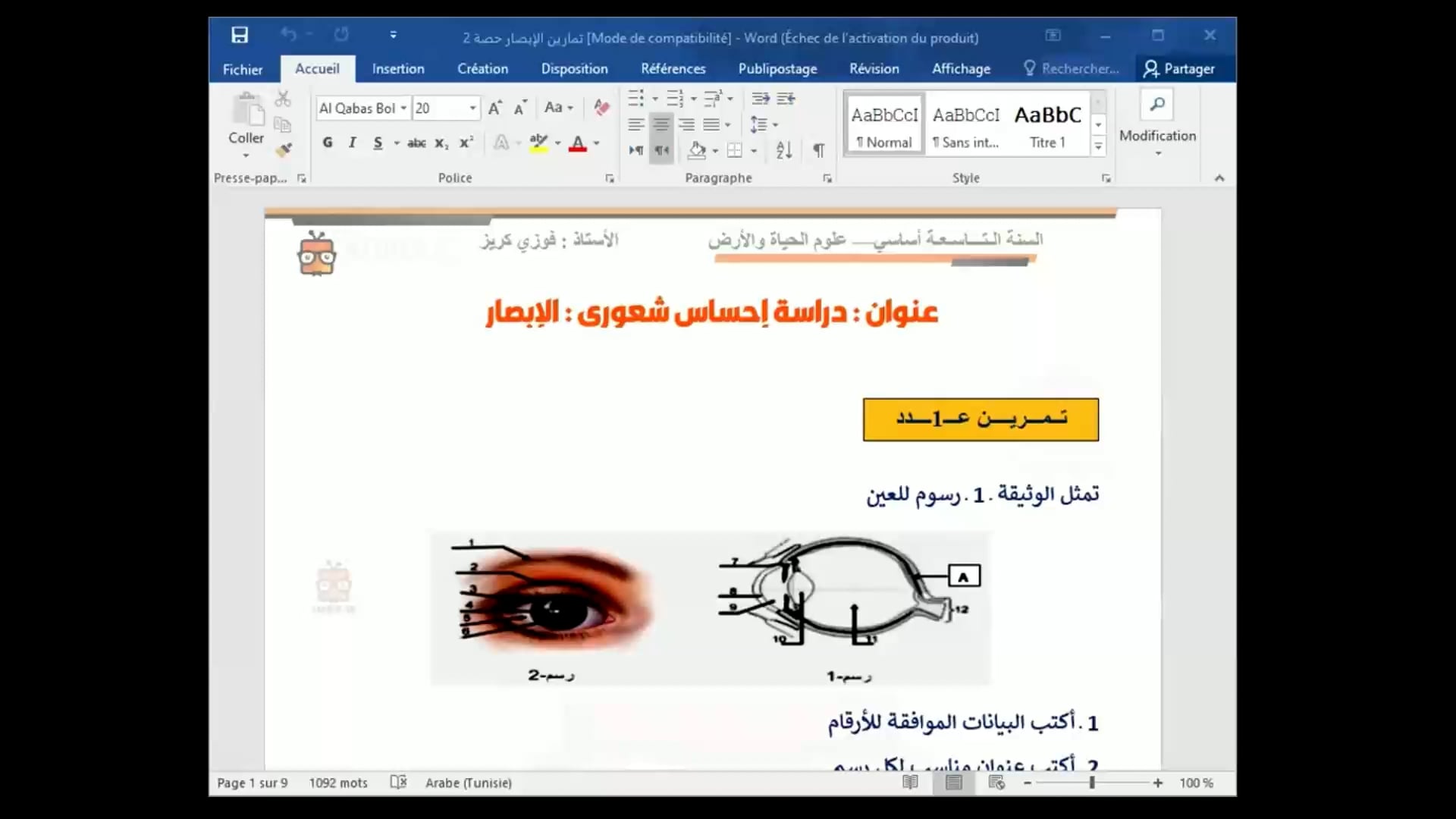Click the Save icon in title bar
The image size is (1456, 819).
(x=240, y=35)
